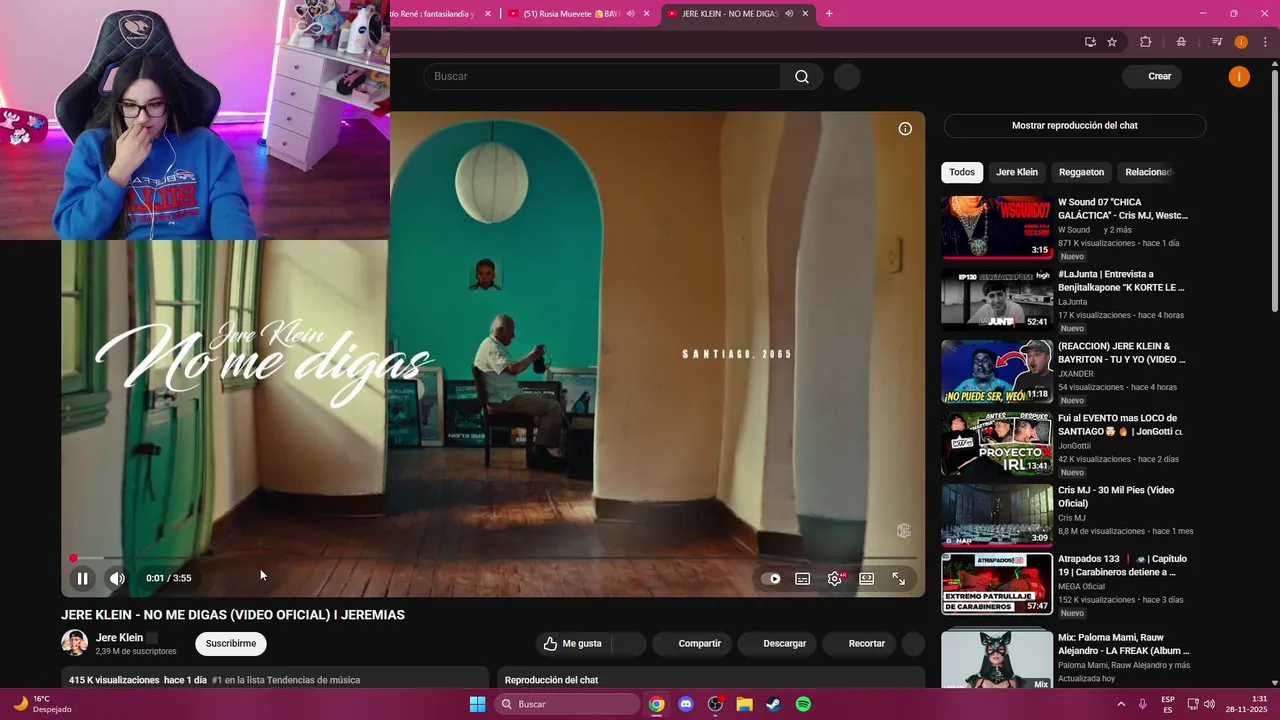Pause the video with the pause button

(x=83, y=578)
